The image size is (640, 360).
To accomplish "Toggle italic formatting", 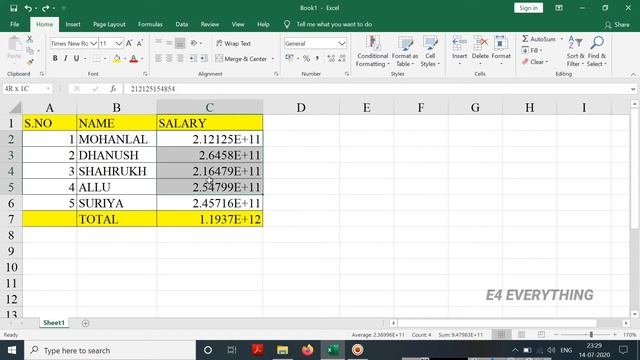I will click(x=66, y=59).
